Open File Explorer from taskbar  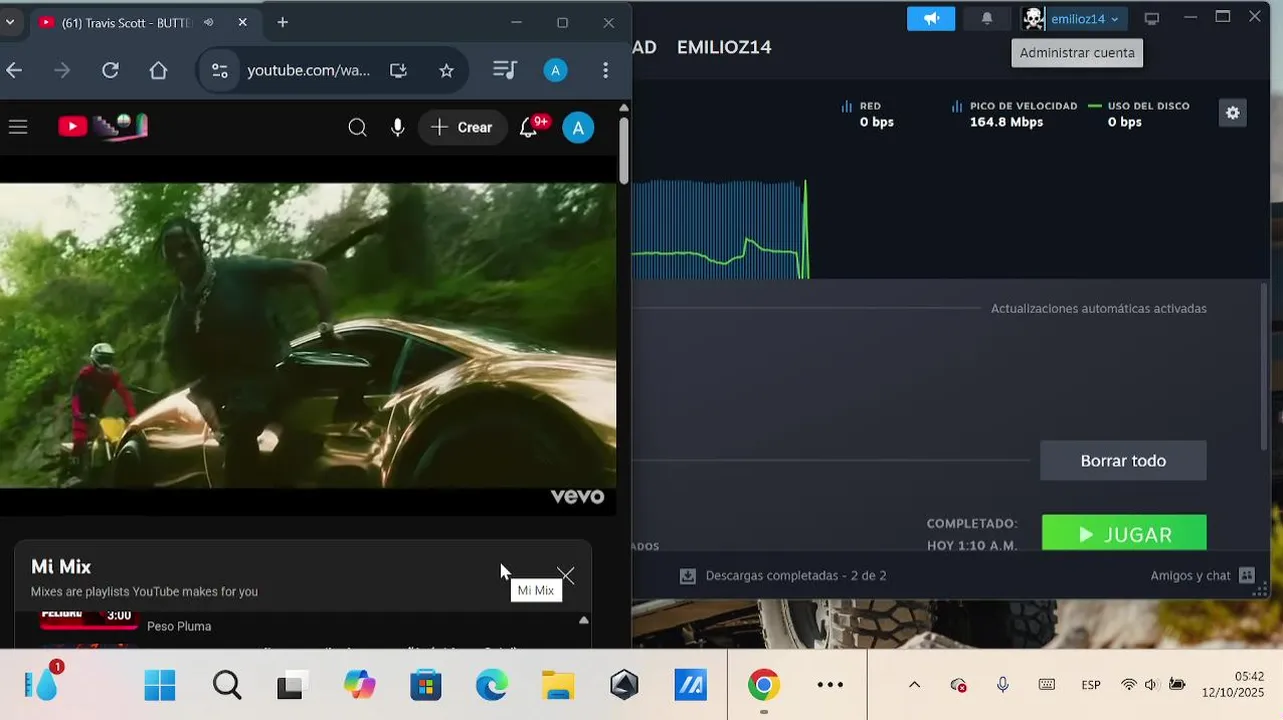click(558, 685)
